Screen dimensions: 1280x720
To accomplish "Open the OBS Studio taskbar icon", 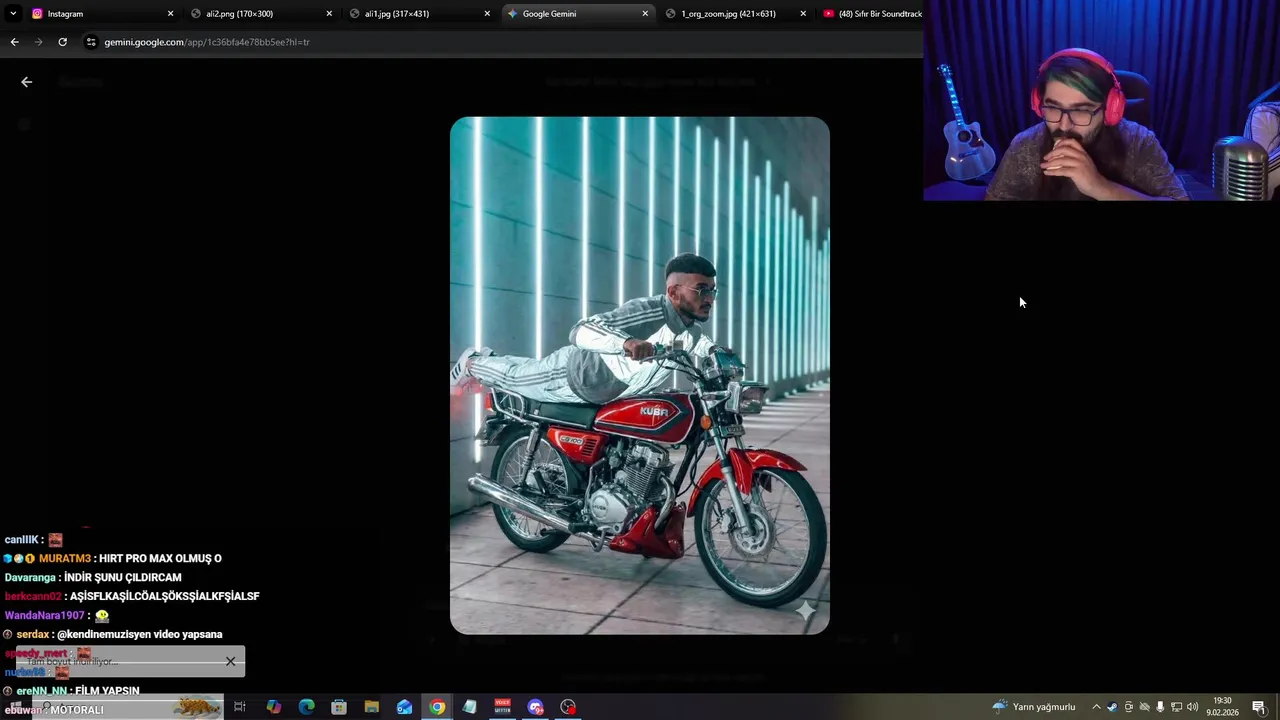I will tap(568, 707).
